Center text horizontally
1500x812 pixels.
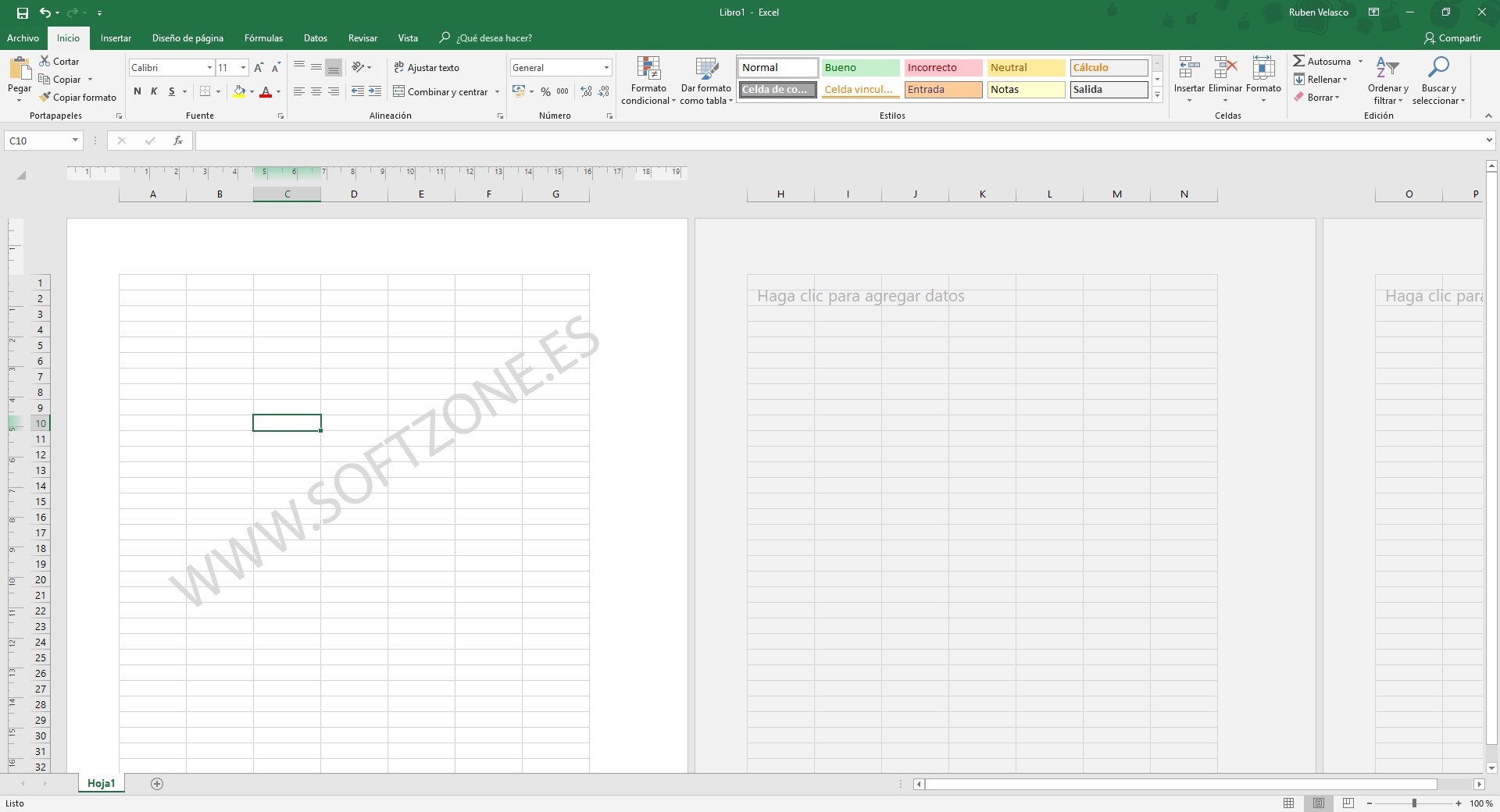[316, 92]
